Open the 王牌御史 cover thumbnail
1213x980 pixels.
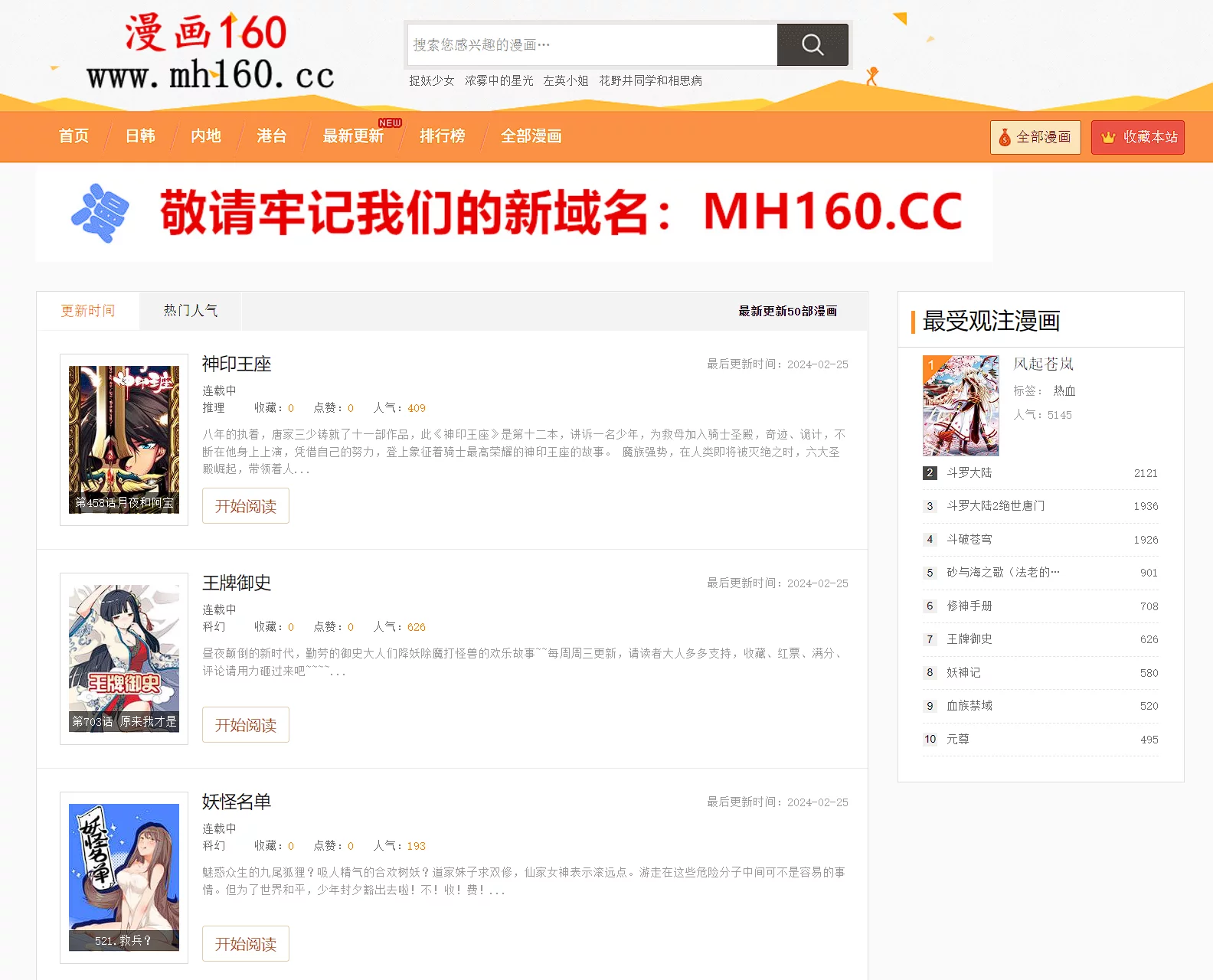coord(124,658)
